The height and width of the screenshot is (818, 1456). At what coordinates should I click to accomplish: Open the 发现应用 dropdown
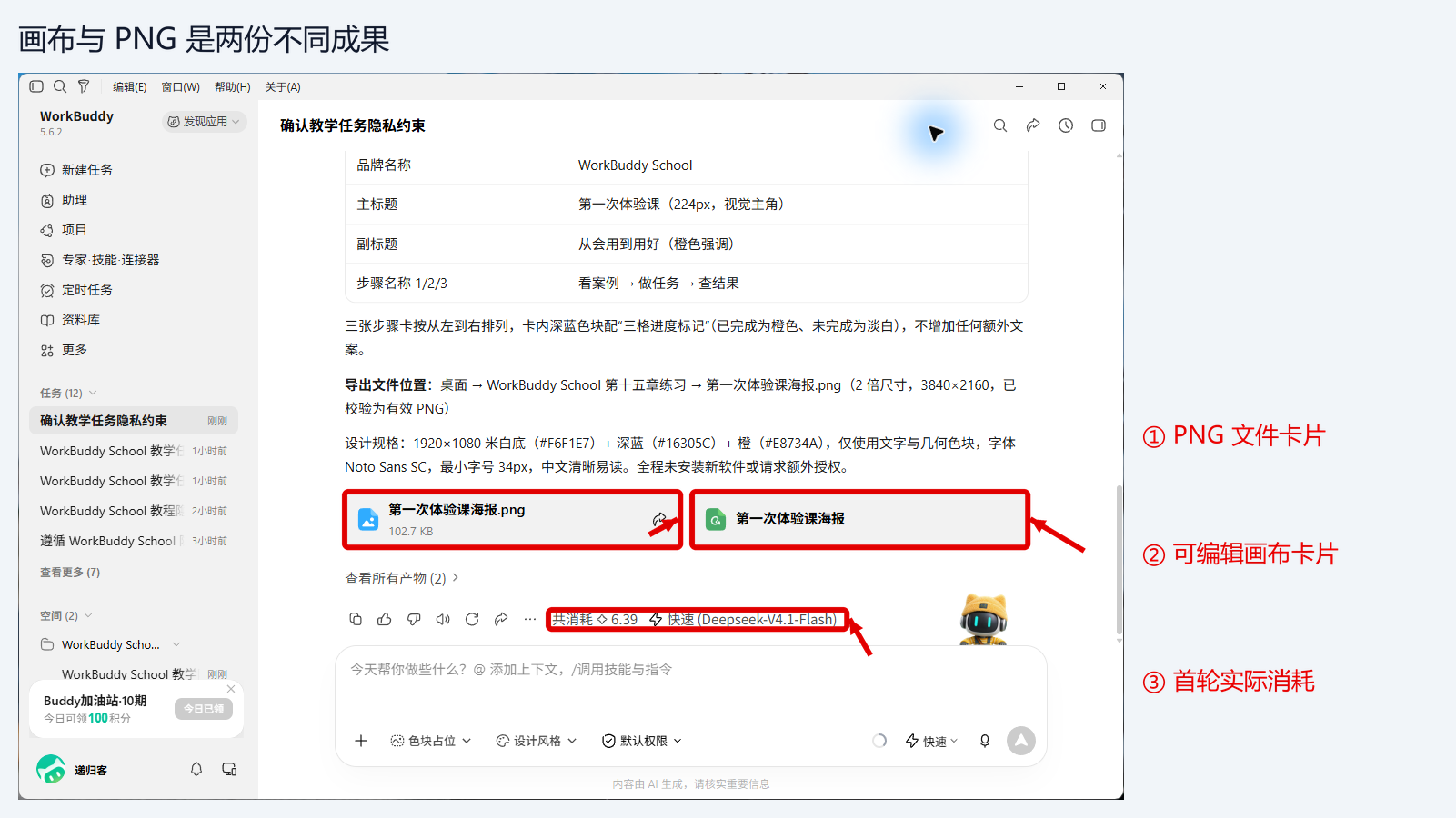[205, 121]
